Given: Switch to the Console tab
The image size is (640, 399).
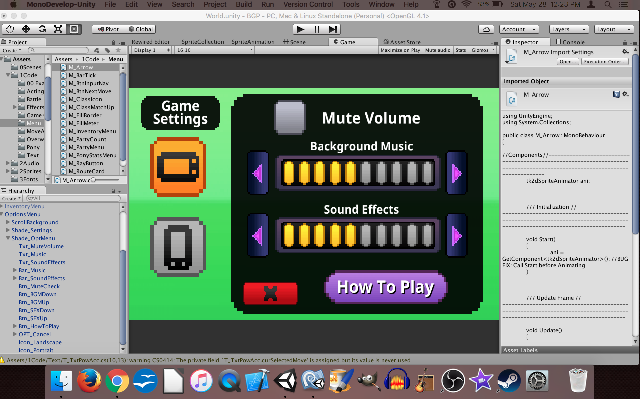Looking at the screenshot, I should pos(570,42).
